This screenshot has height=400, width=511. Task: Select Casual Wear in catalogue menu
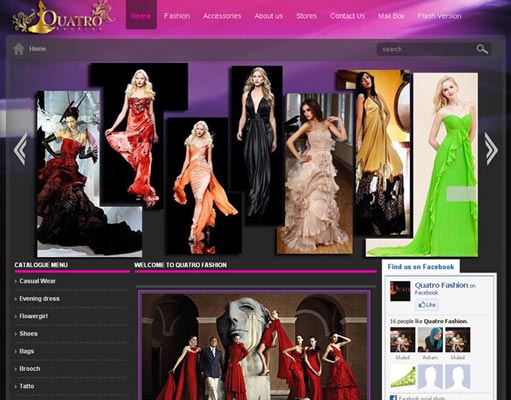37,281
